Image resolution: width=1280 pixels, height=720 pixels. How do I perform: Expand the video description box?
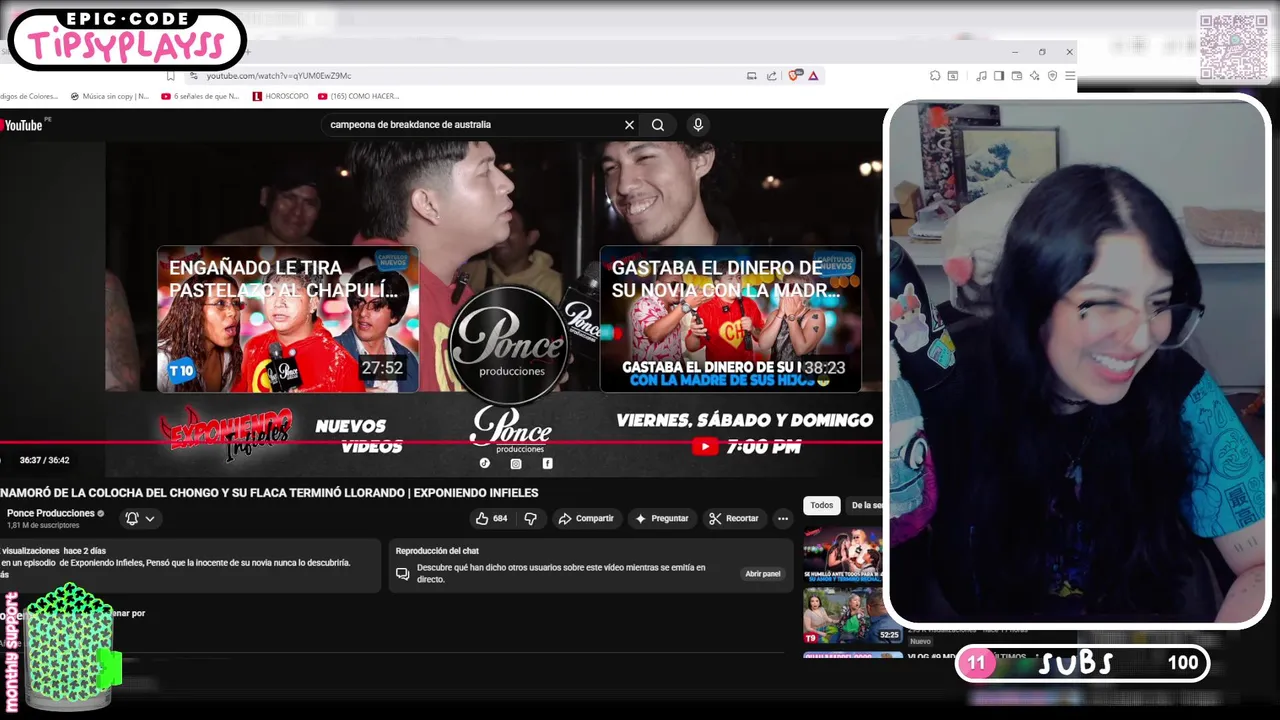pyautogui.click(x=190, y=565)
